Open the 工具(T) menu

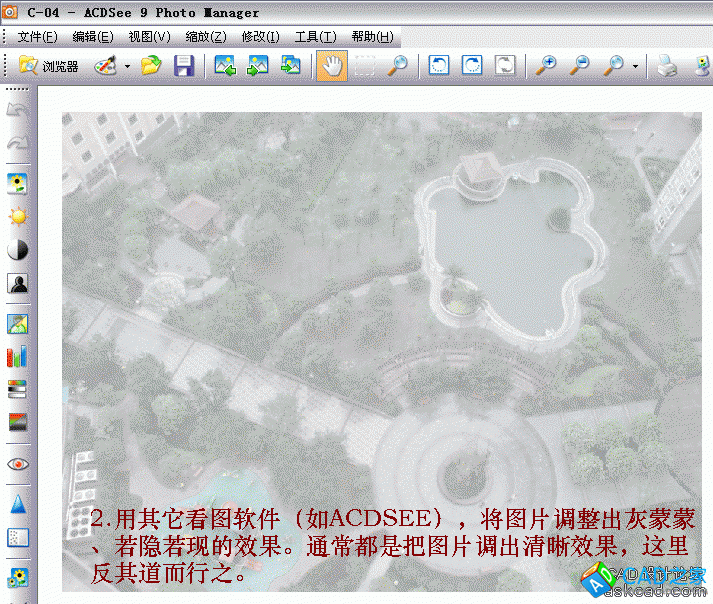(315, 37)
